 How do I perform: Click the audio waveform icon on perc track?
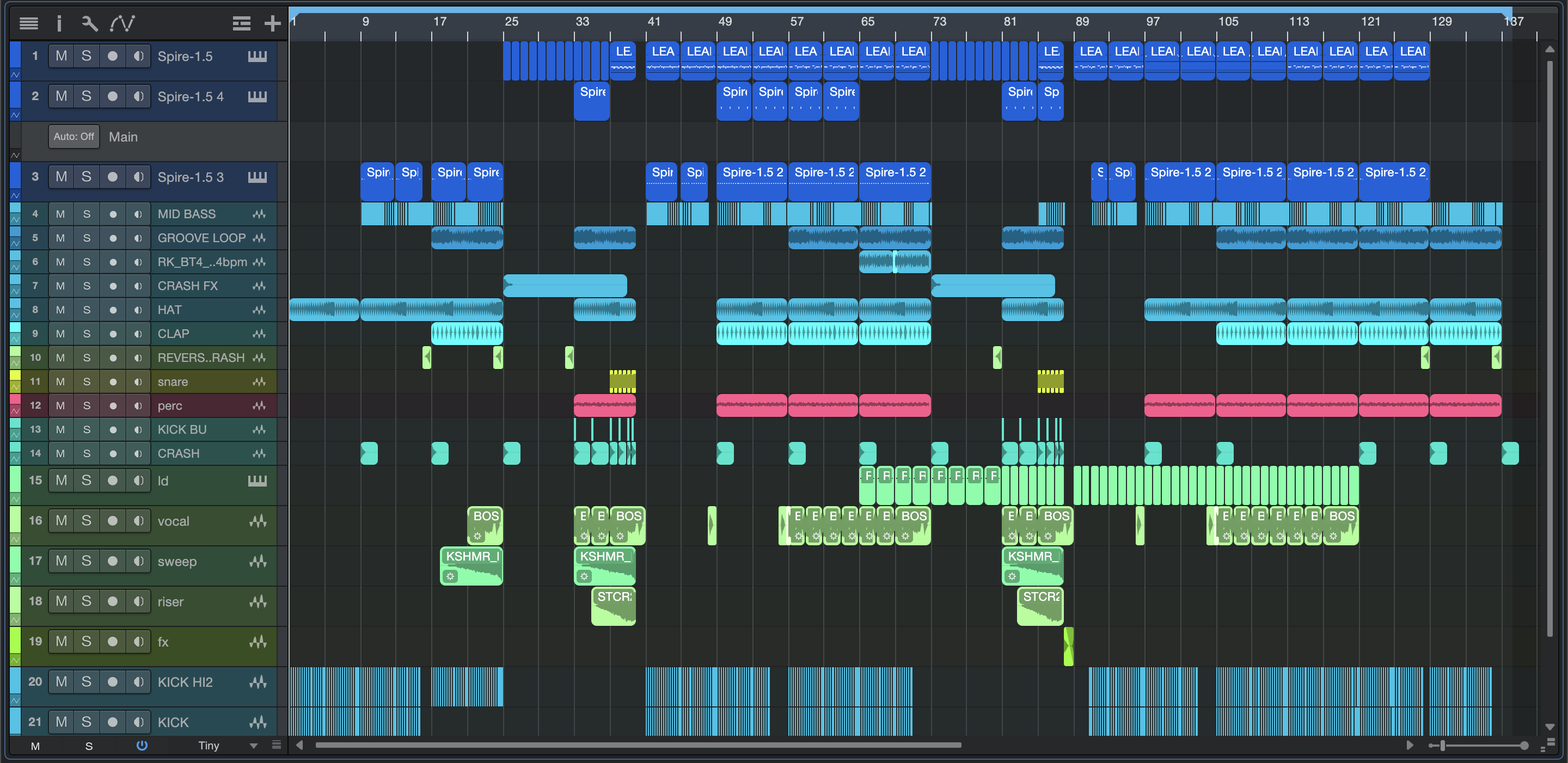coord(259,406)
